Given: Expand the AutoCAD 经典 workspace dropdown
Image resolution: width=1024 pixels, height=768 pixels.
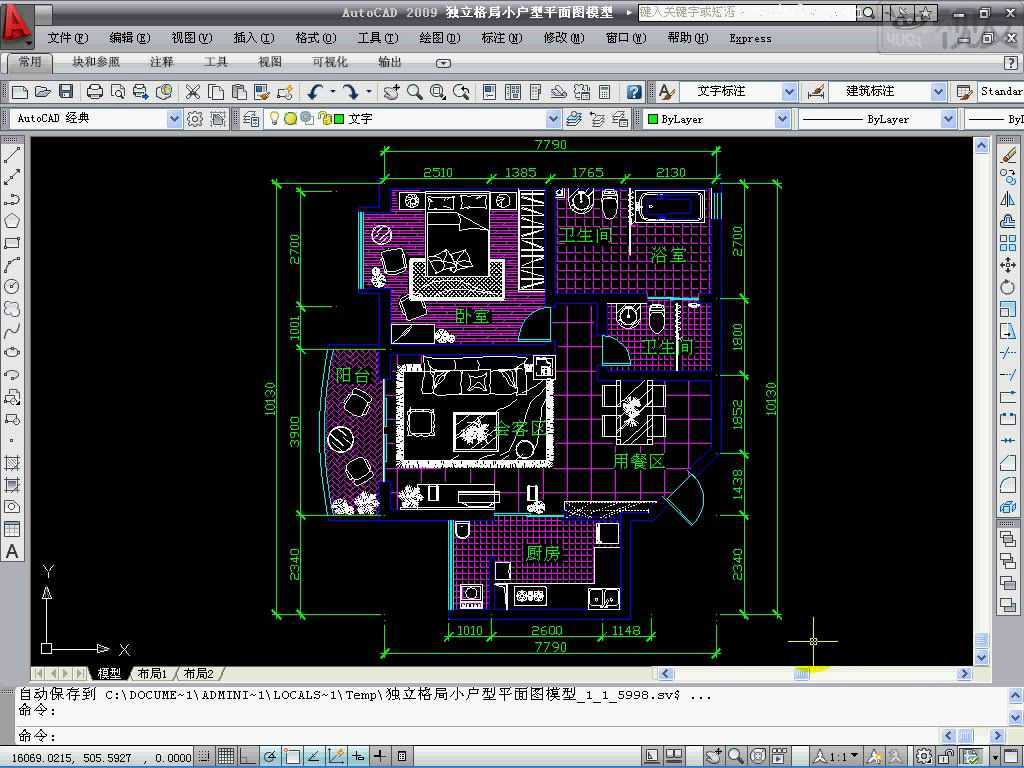Looking at the screenshot, I should pos(174,119).
